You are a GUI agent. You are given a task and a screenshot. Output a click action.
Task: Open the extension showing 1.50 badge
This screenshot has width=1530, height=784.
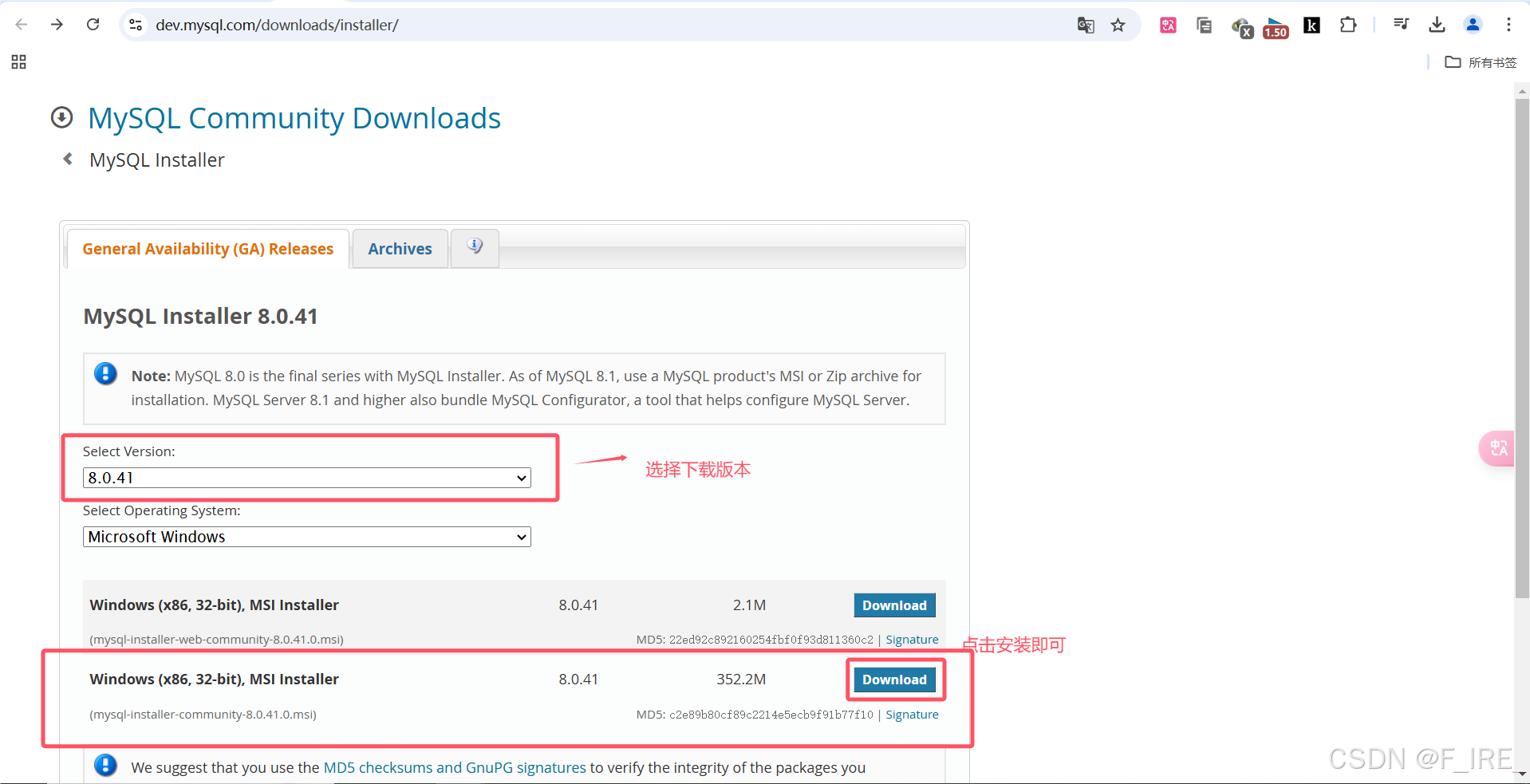click(1276, 27)
